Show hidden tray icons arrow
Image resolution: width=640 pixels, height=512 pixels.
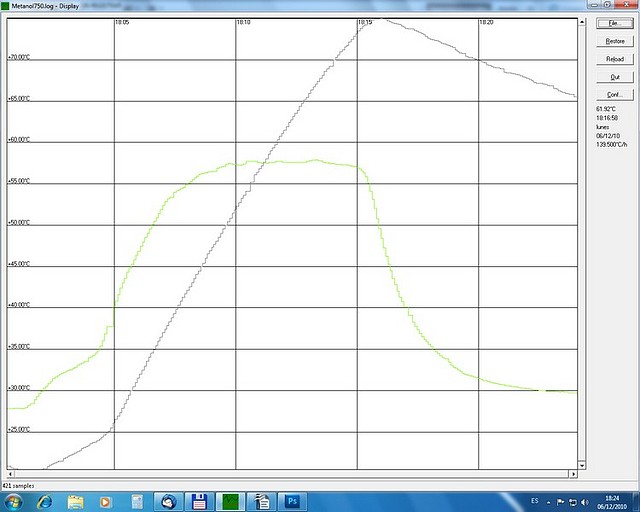pos(549,502)
